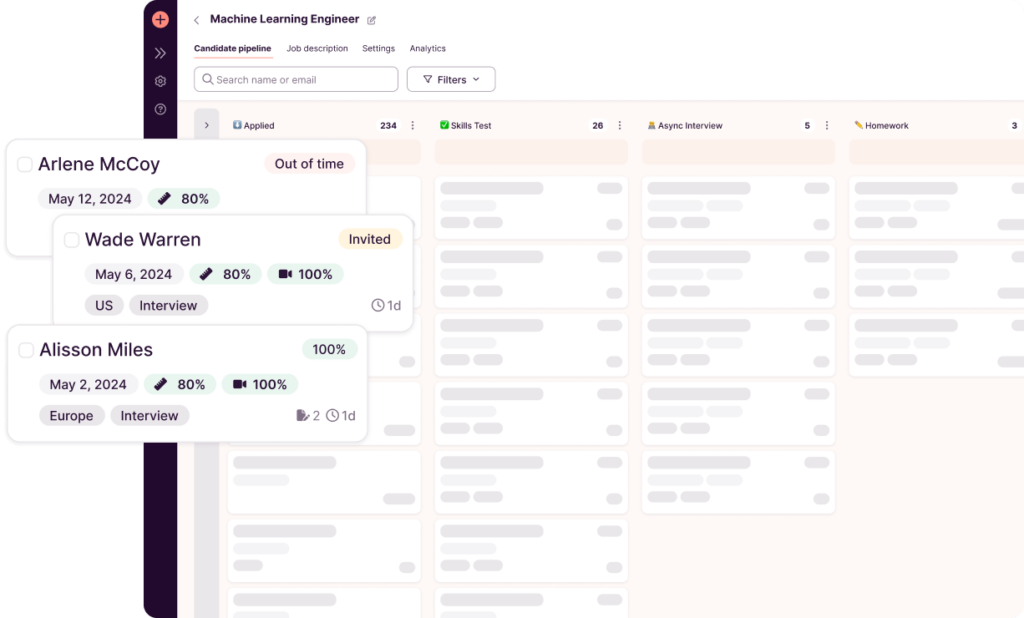Select Wade Warren's checkbox
Screen dimensions: 1024x618
71,239
